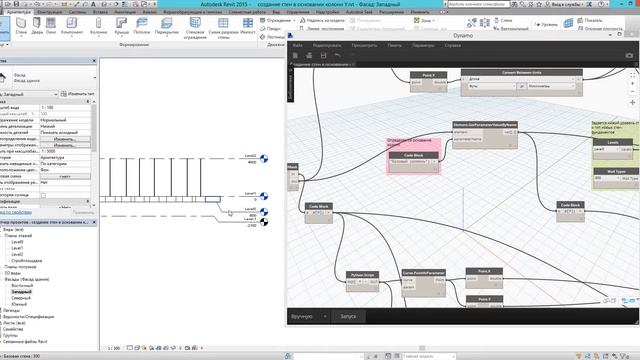This screenshot has height=360, width=640.
Task: Open the Levels node dropdown
Action: [607, 149]
